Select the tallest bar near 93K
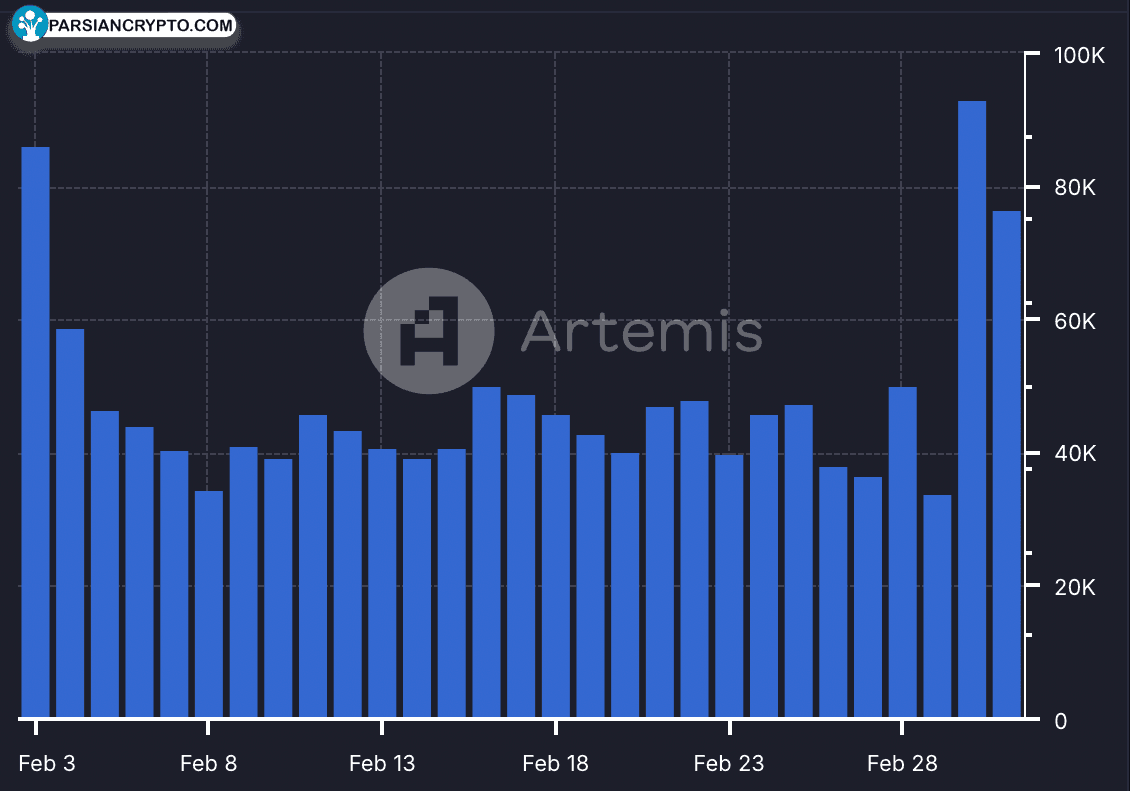This screenshot has width=1130, height=791. [971, 408]
